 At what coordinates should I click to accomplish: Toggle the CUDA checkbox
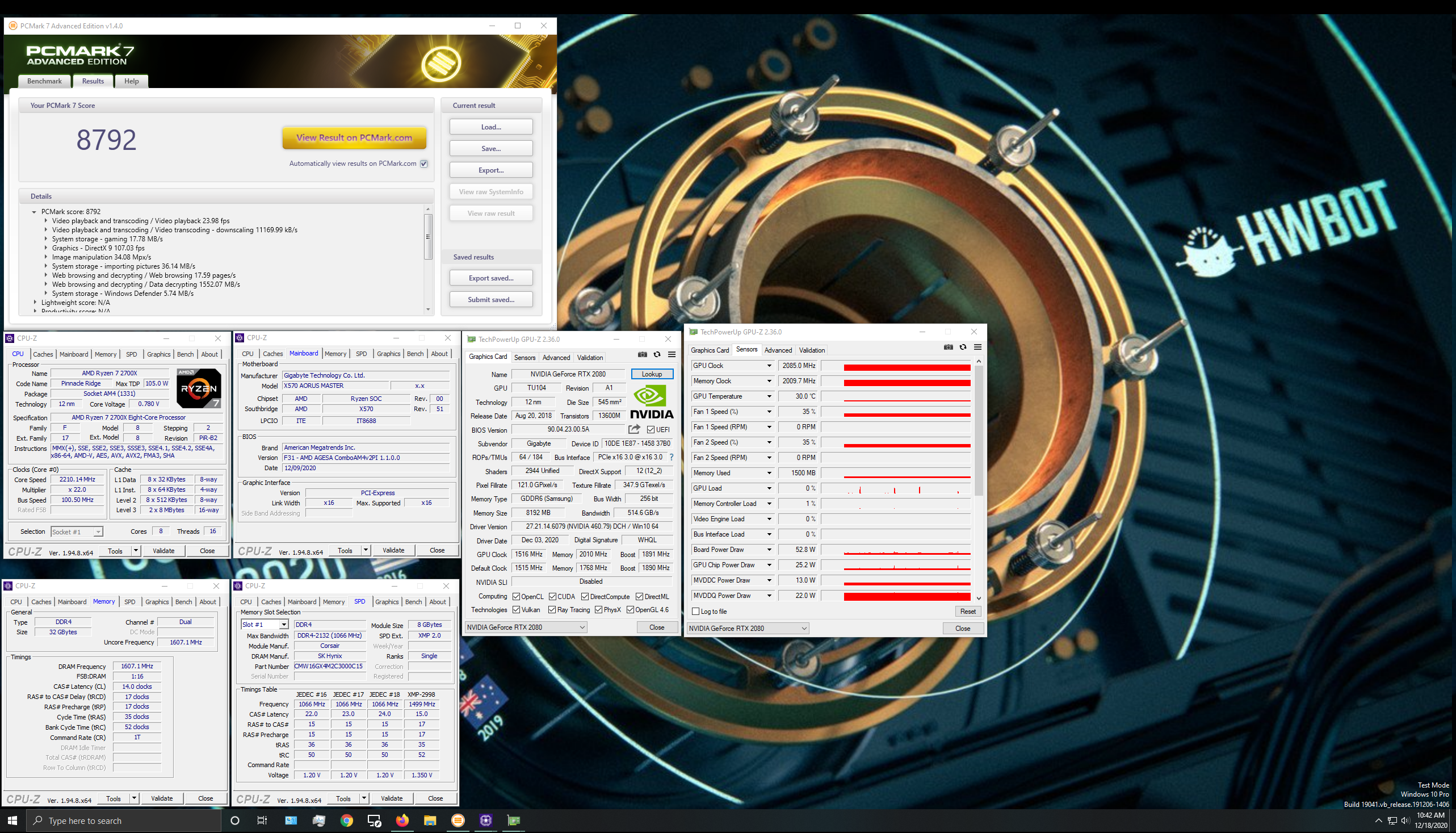point(552,597)
